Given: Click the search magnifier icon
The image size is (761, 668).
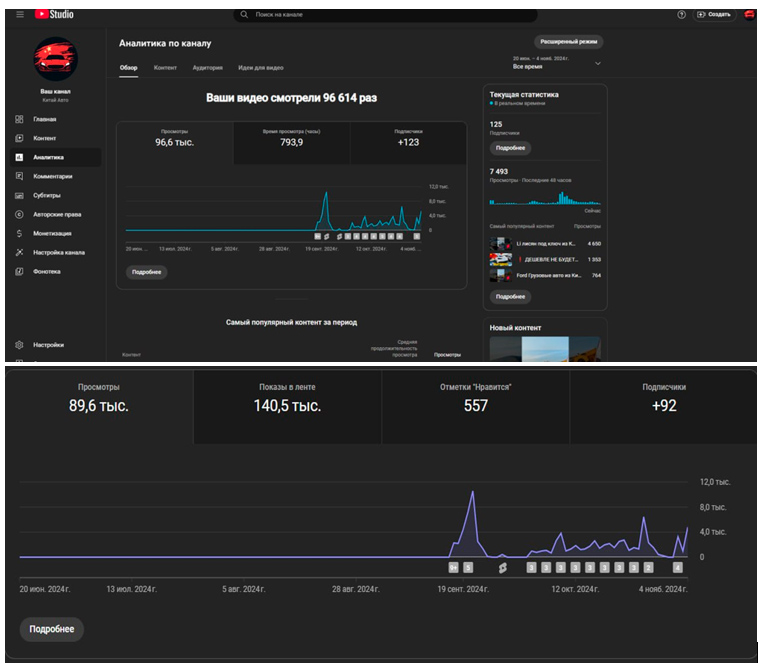Looking at the screenshot, I should (x=244, y=15).
